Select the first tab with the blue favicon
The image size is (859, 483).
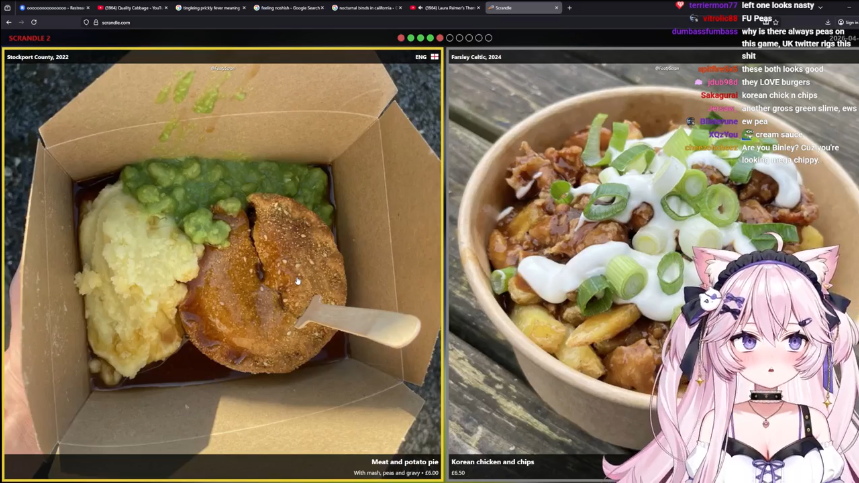coord(54,8)
